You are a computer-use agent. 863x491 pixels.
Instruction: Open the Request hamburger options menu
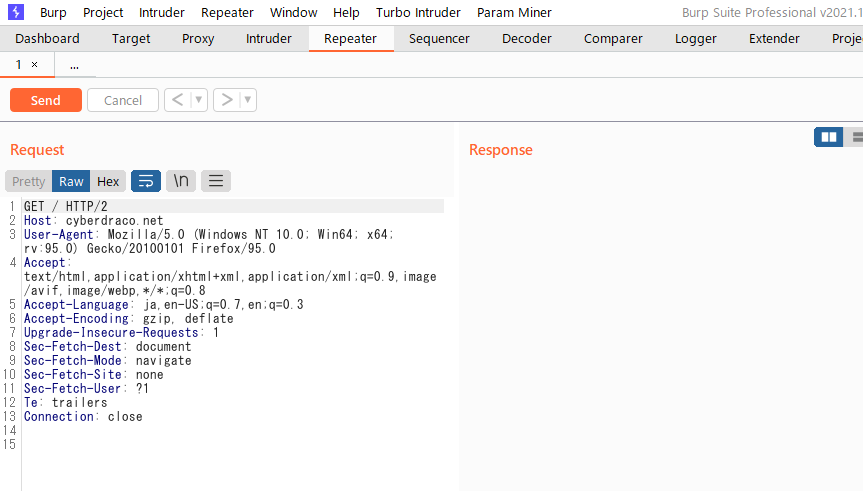click(216, 181)
